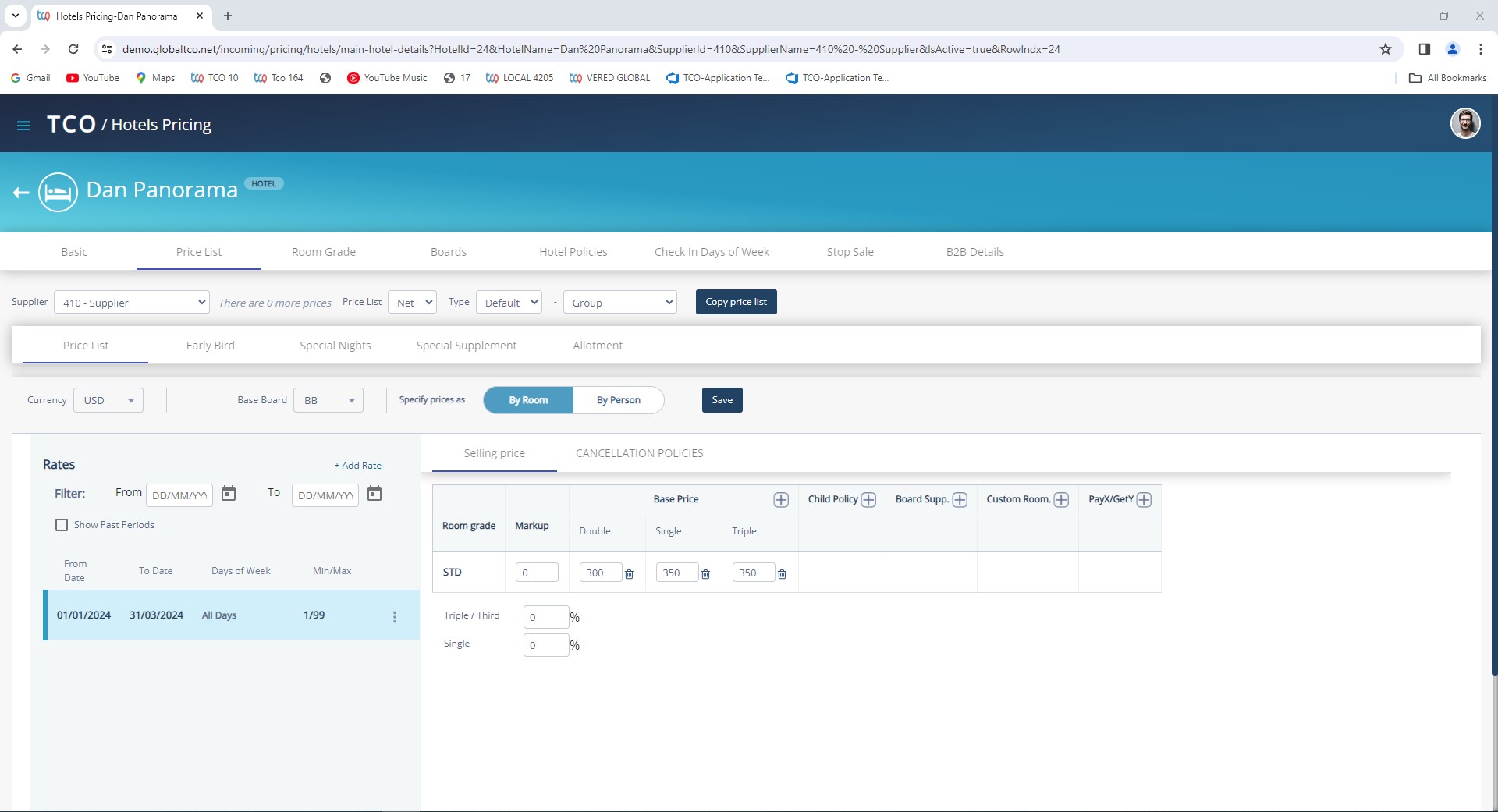This screenshot has width=1498, height=812.
Task: Click the hotel bed icon
Action: 58,192
